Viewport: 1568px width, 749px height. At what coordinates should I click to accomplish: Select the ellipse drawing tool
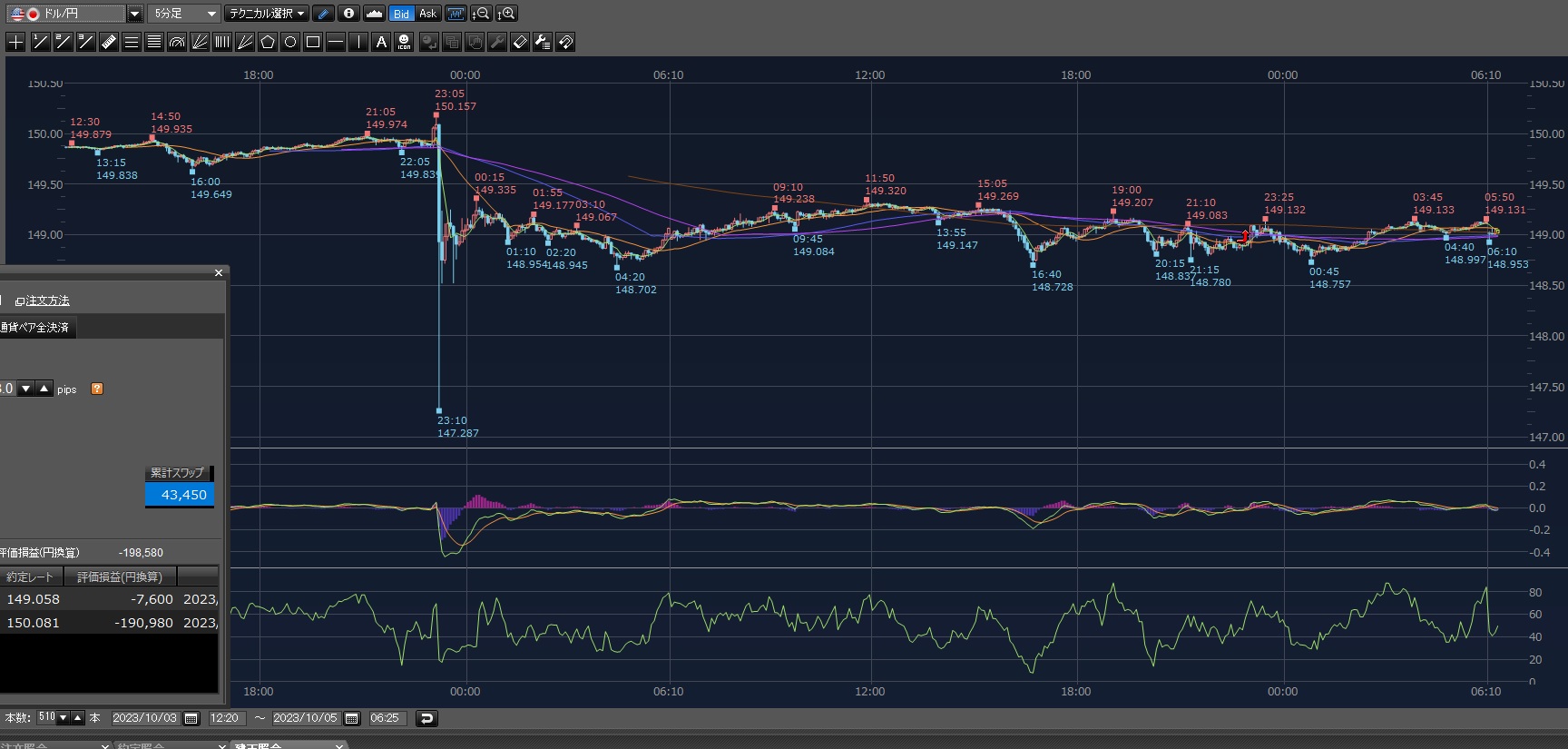tap(290, 42)
